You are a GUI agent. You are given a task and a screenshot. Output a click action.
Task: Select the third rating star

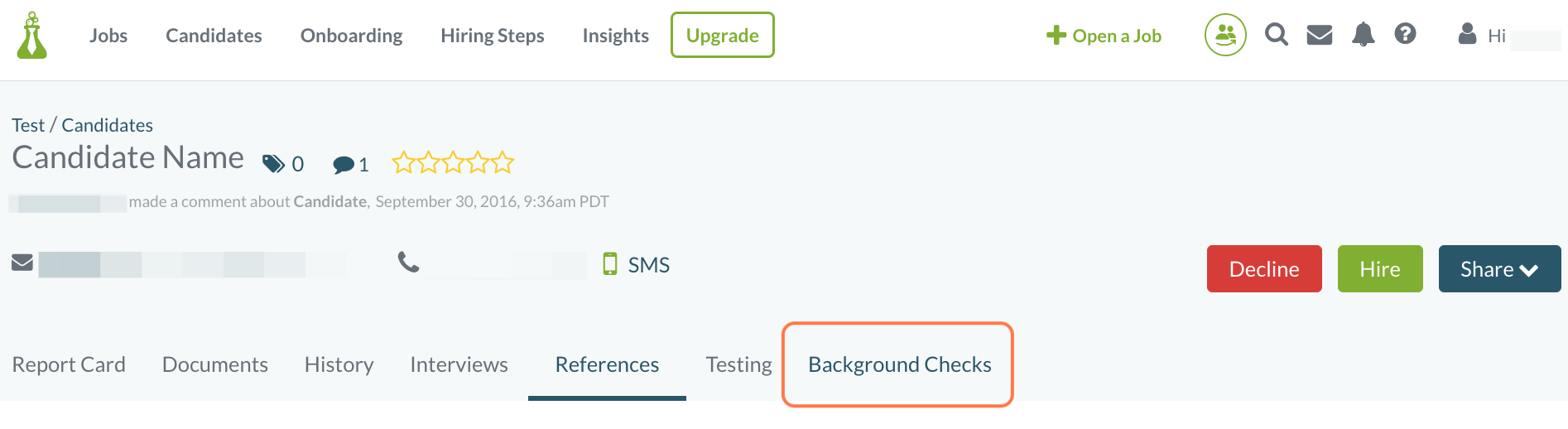pyautogui.click(x=453, y=162)
